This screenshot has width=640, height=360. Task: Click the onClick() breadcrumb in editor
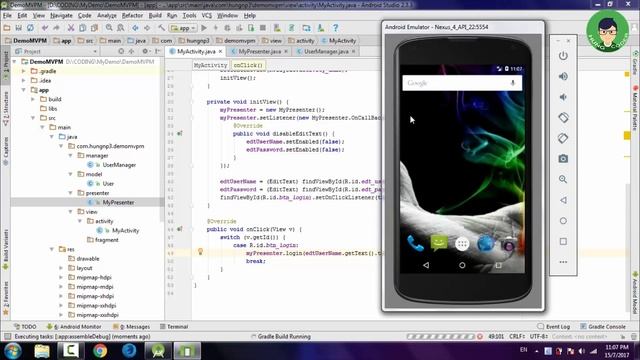pos(248,65)
